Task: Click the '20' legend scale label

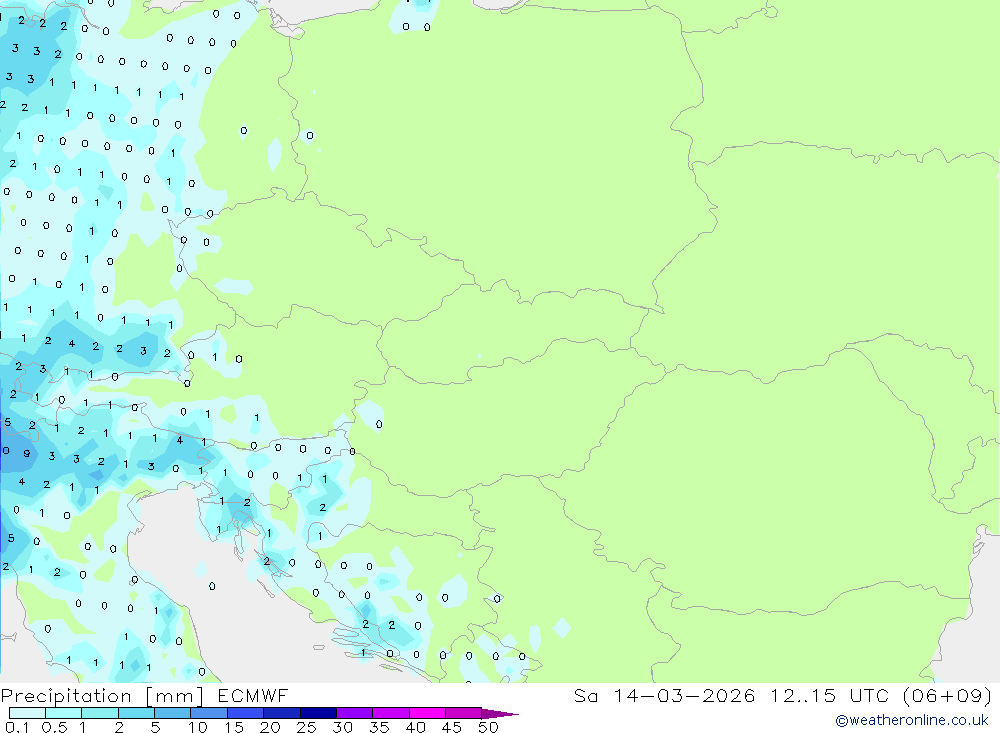Action: coord(270,727)
